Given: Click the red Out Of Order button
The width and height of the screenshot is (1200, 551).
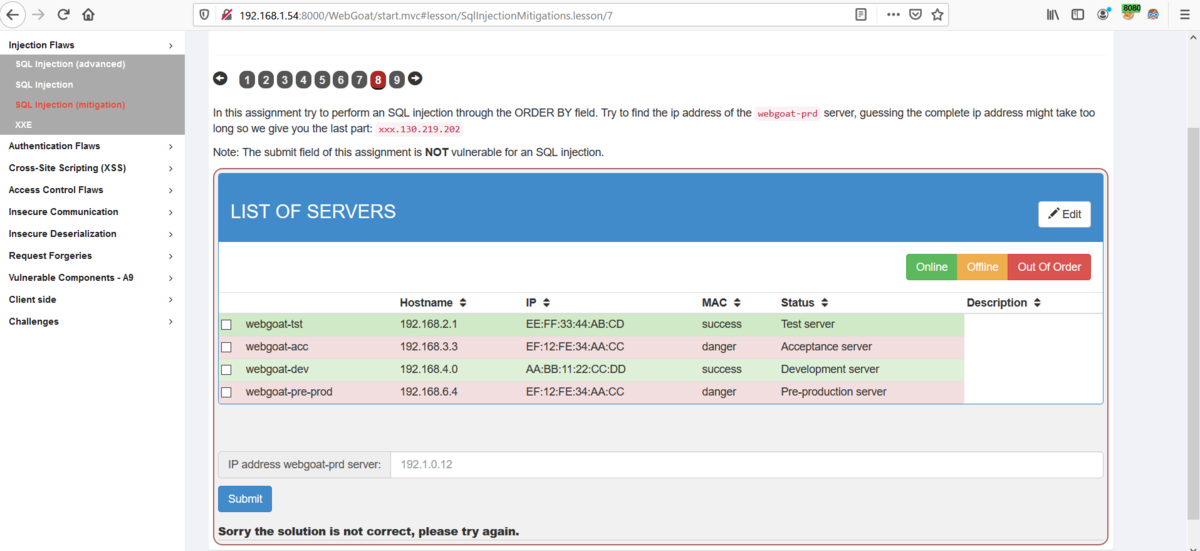Looking at the screenshot, I should (x=1049, y=267).
